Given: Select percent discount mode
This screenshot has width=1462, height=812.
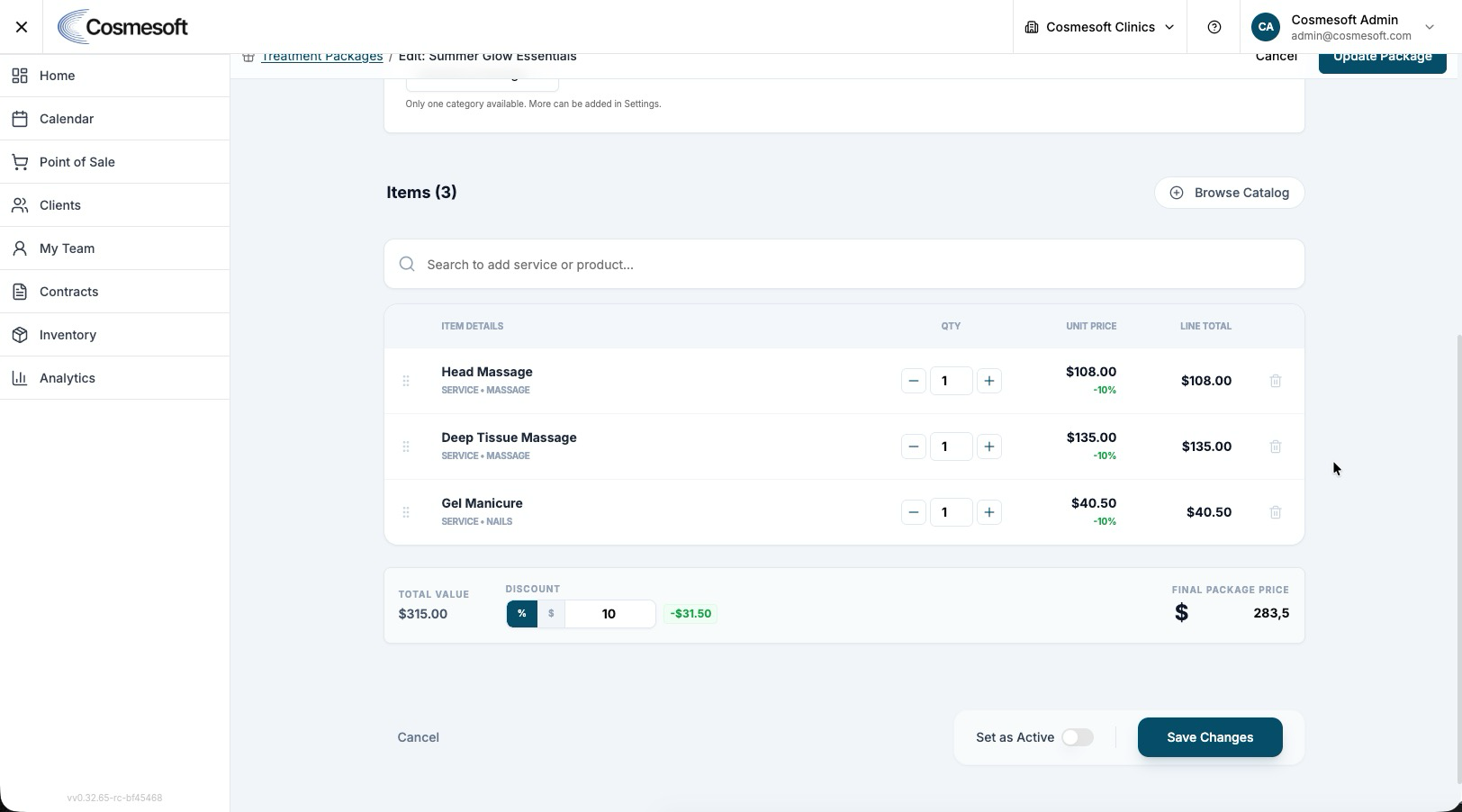Looking at the screenshot, I should pyautogui.click(x=522, y=614).
